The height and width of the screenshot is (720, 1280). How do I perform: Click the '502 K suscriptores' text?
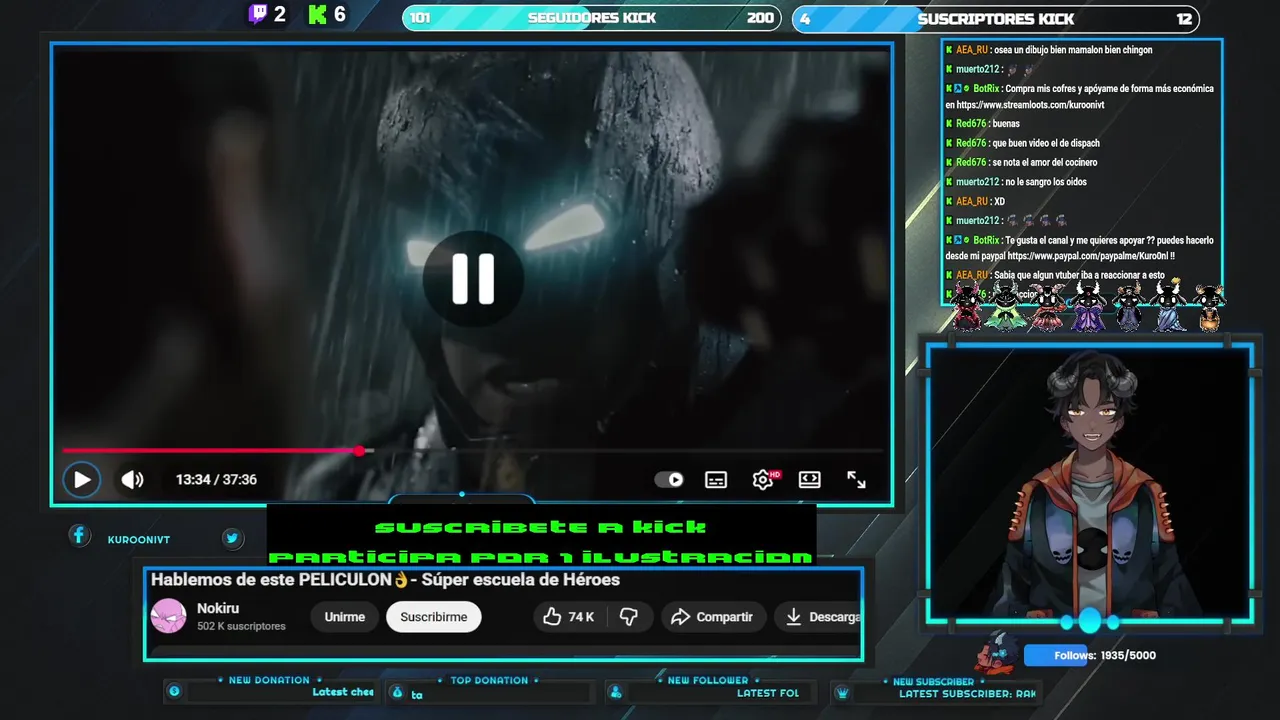[241, 626]
